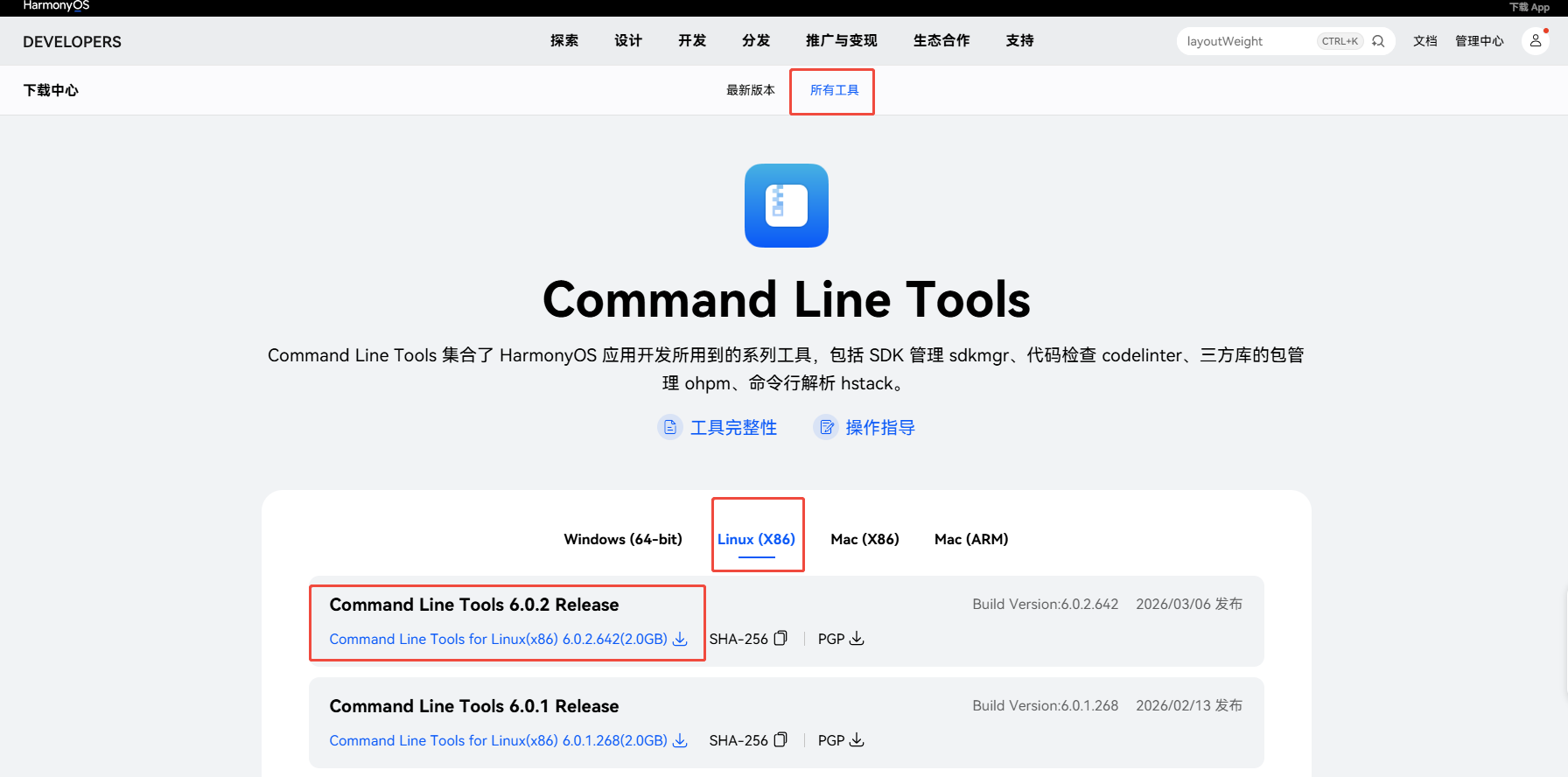Image resolution: width=1568 pixels, height=777 pixels.
Task: Open the 管理中心 link
Action: tap(1480, 41)
